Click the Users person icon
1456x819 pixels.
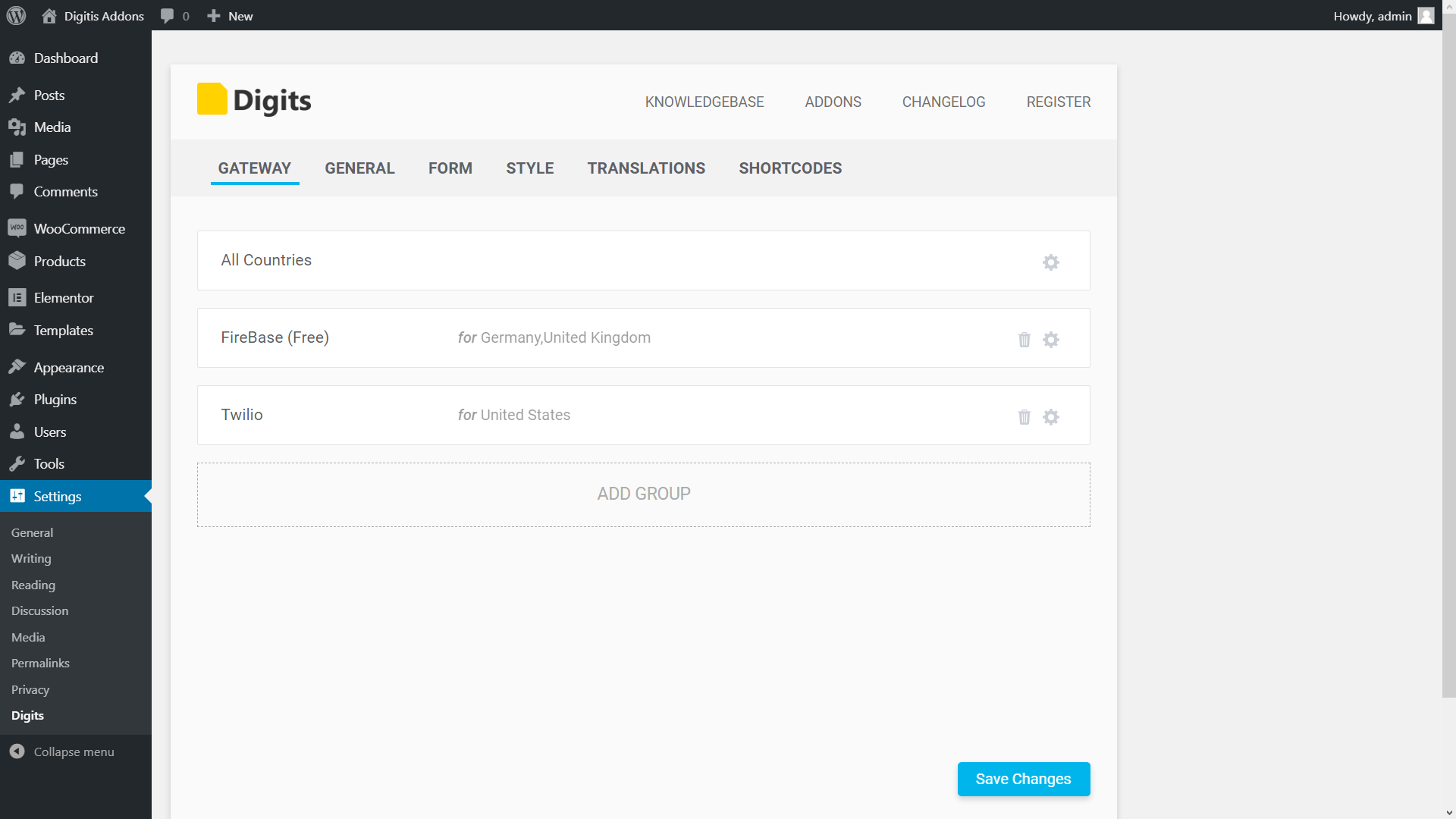coord(17,431)
